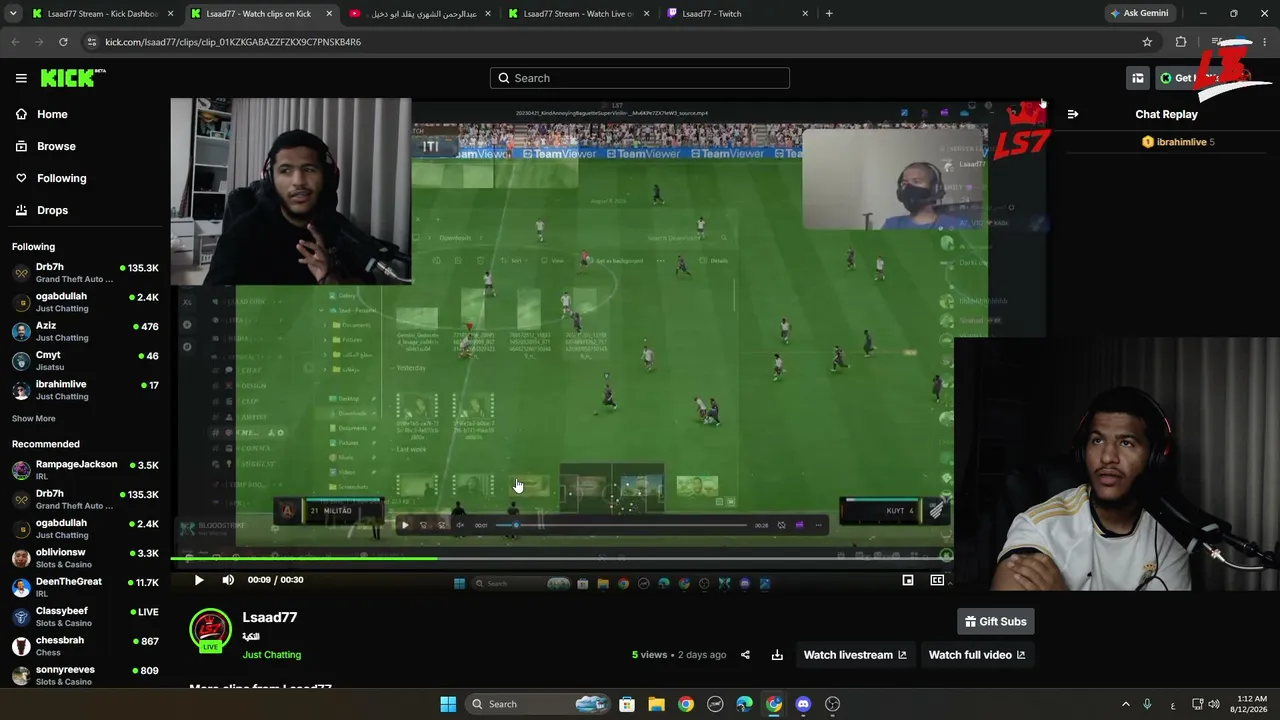Open the Windows Start menu
This screenshot has width=1280, height=720.
(448, 704)
